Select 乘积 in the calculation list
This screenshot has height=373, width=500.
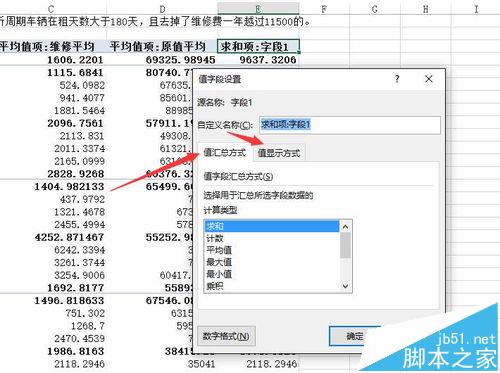pyautogui.click(x=272, y=286)
